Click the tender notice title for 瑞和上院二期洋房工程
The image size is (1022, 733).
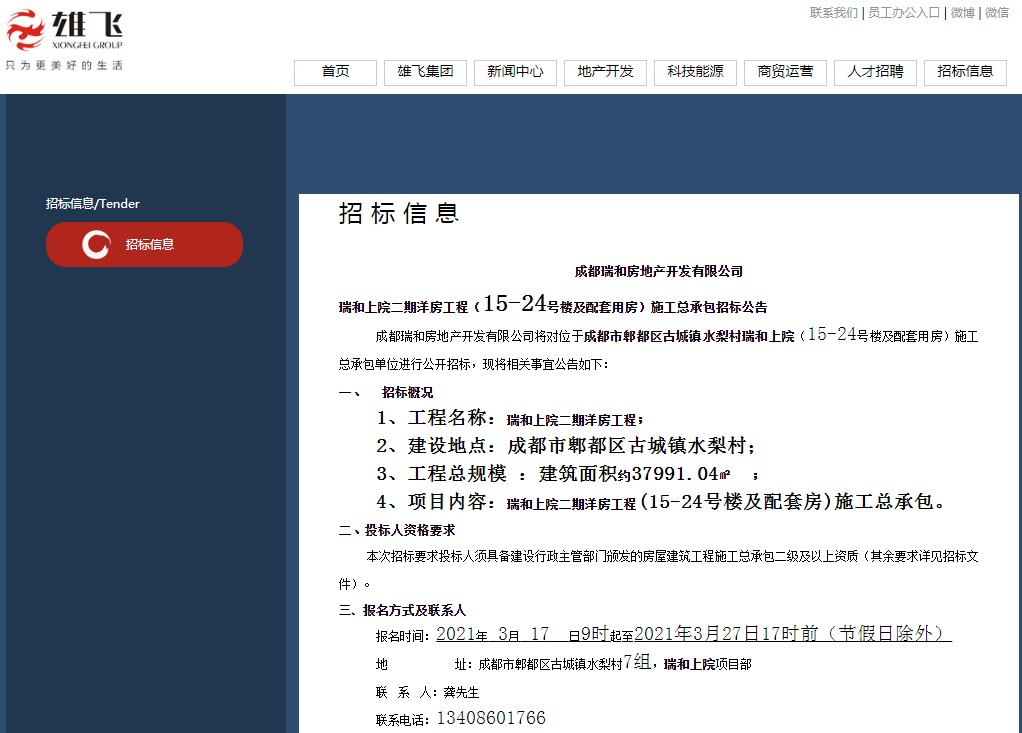pos(553,306)
